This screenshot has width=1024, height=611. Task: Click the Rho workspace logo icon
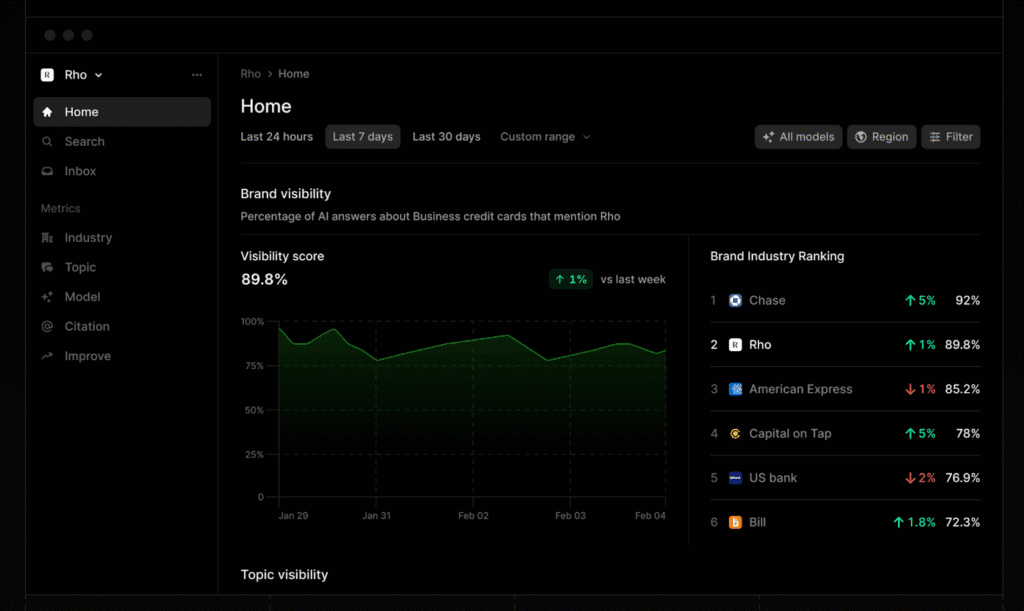47,75
